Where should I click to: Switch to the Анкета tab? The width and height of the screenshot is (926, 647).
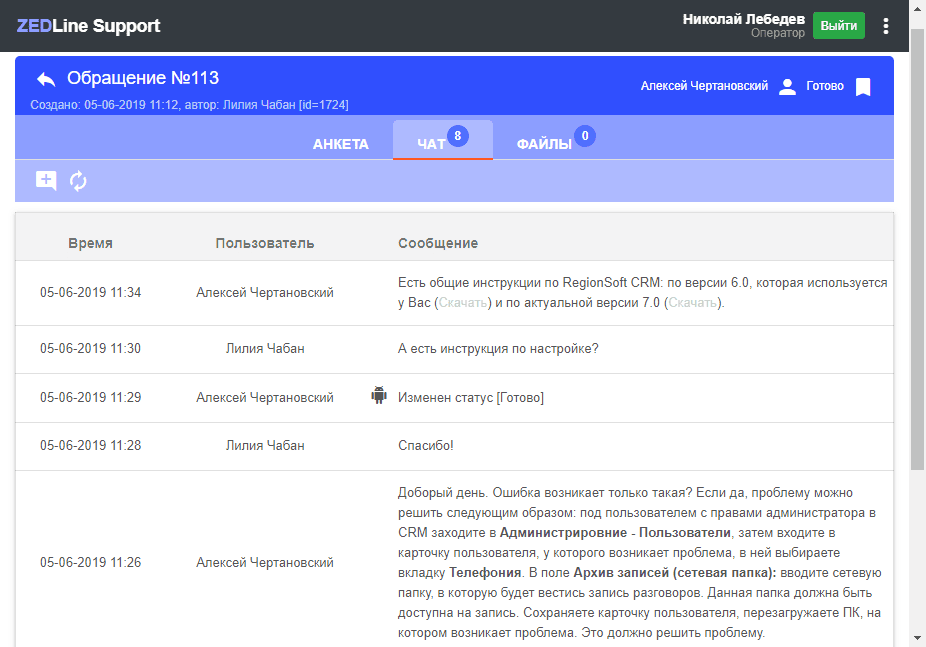click(340, 144)
